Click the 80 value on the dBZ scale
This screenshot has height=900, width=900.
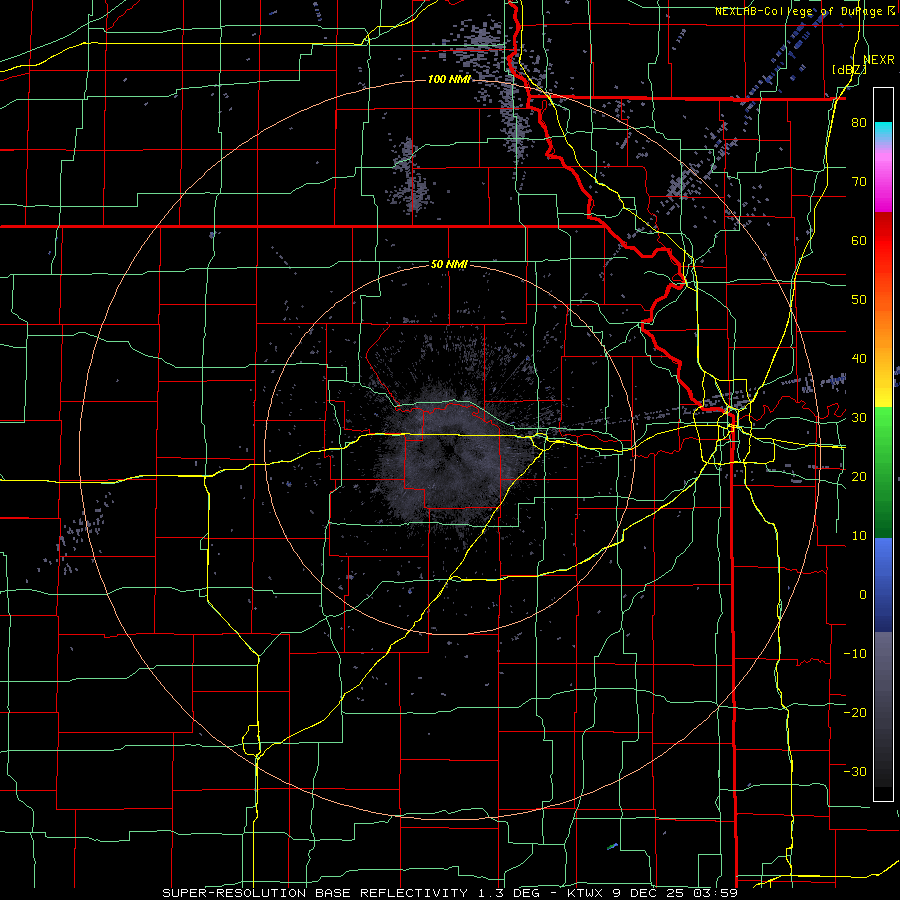859,123
